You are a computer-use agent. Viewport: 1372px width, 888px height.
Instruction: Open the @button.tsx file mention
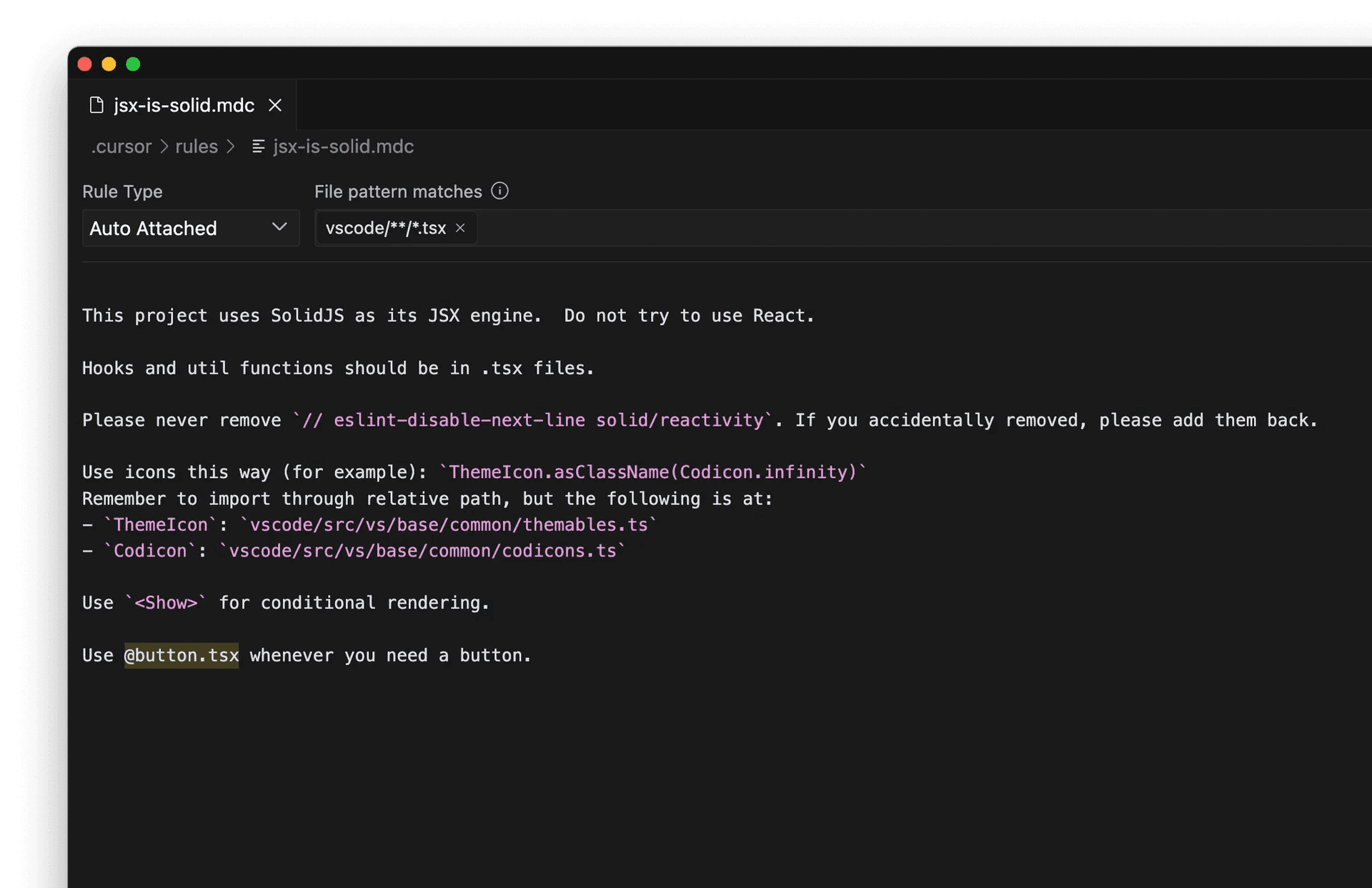click(x=182, y=655)
